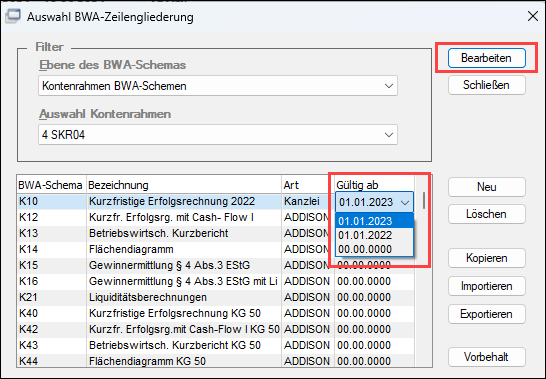Click the Schließen button
Image resolution: width=546 pixels, height=379 pixels.
486,85
